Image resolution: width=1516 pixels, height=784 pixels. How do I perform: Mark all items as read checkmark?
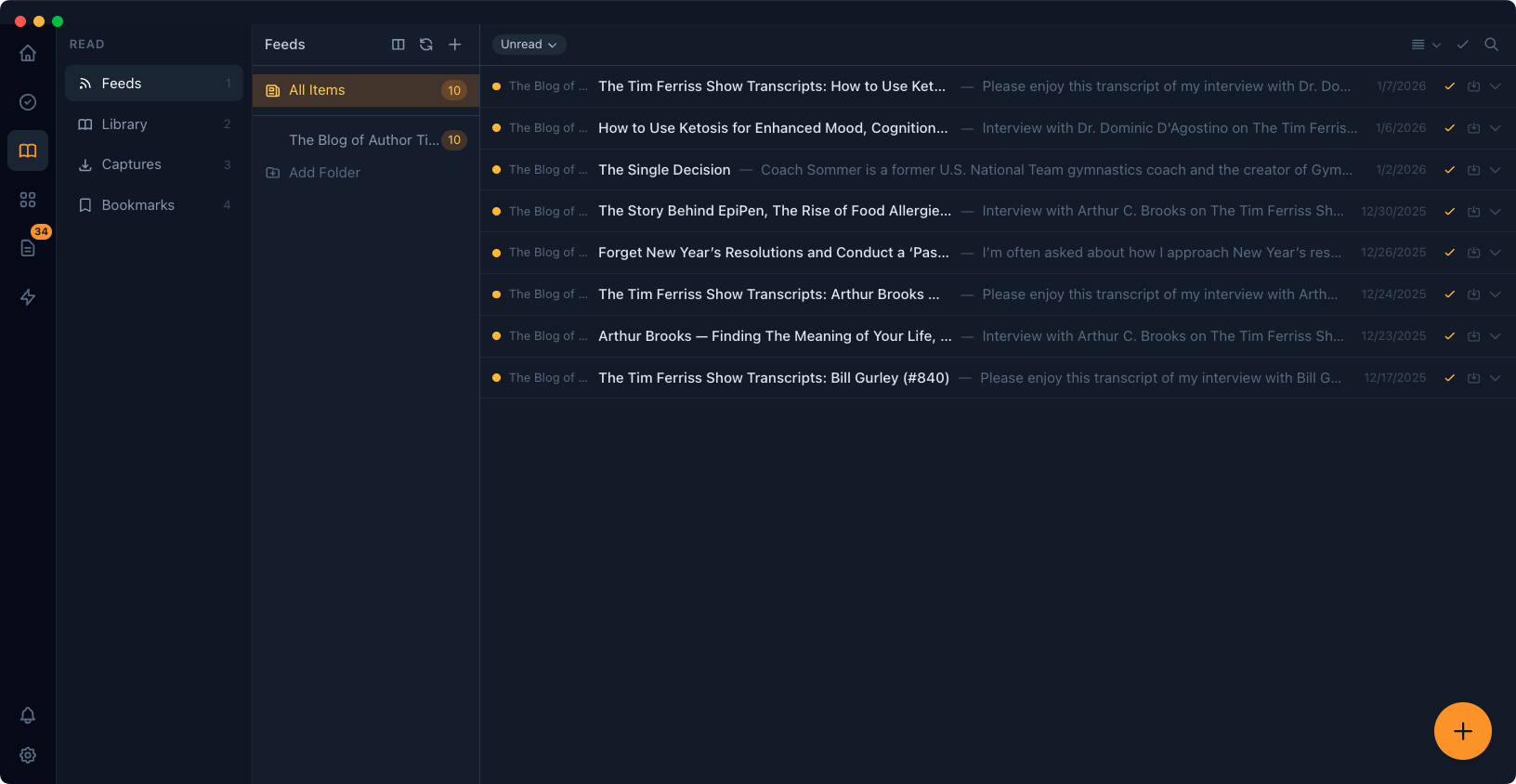click(x=1462, y=45)
